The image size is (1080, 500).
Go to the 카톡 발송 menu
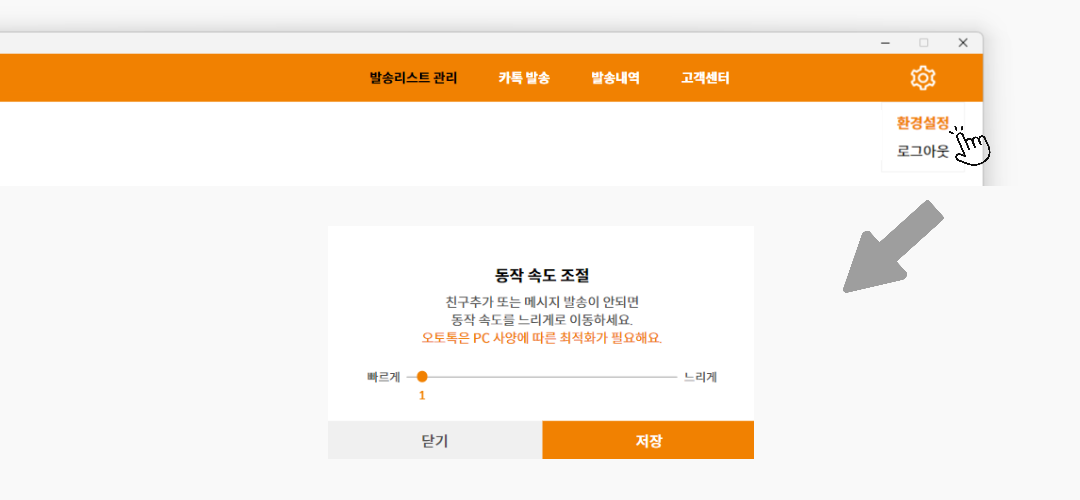pyautogui.click(x=524, y=78)
